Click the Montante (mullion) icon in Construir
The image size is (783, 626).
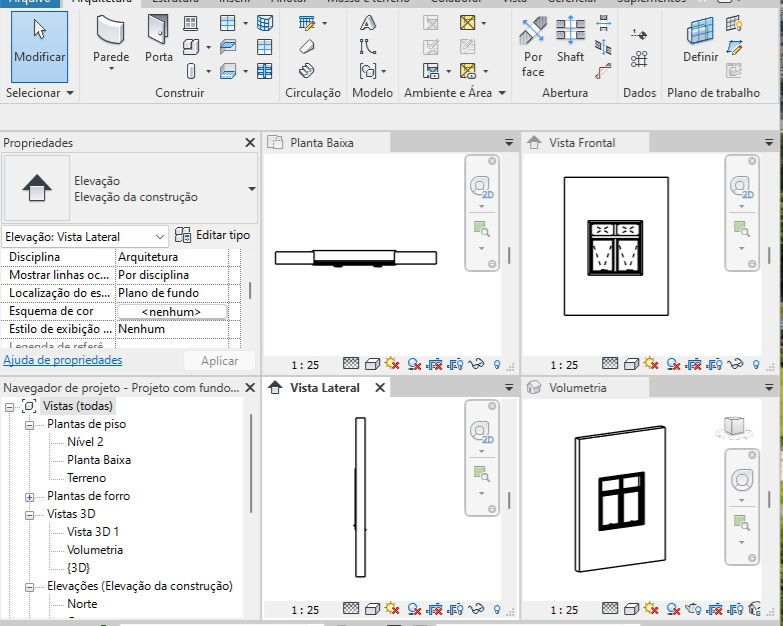click(265, 71)
